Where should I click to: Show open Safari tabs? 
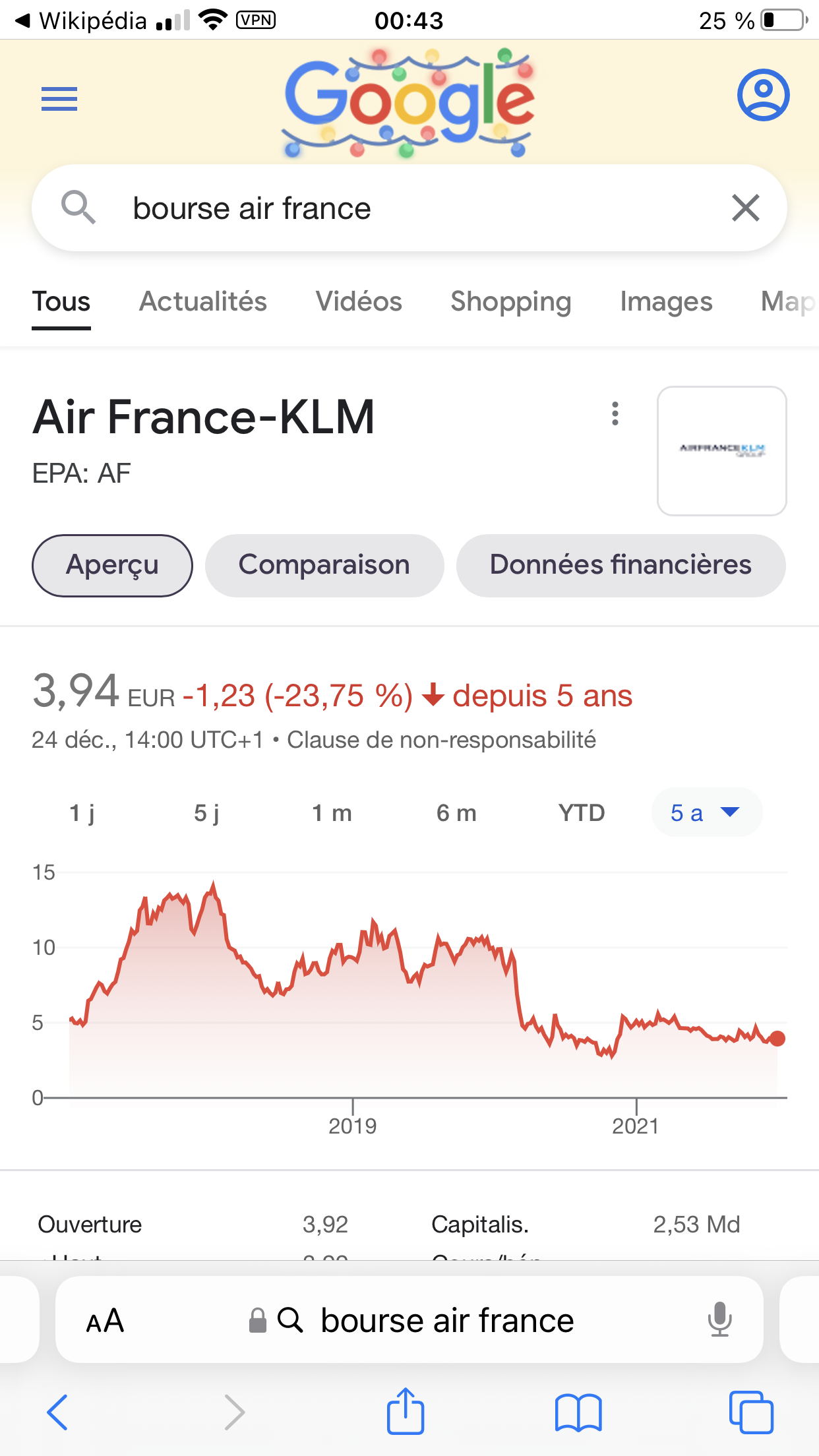coord(751,1412)
